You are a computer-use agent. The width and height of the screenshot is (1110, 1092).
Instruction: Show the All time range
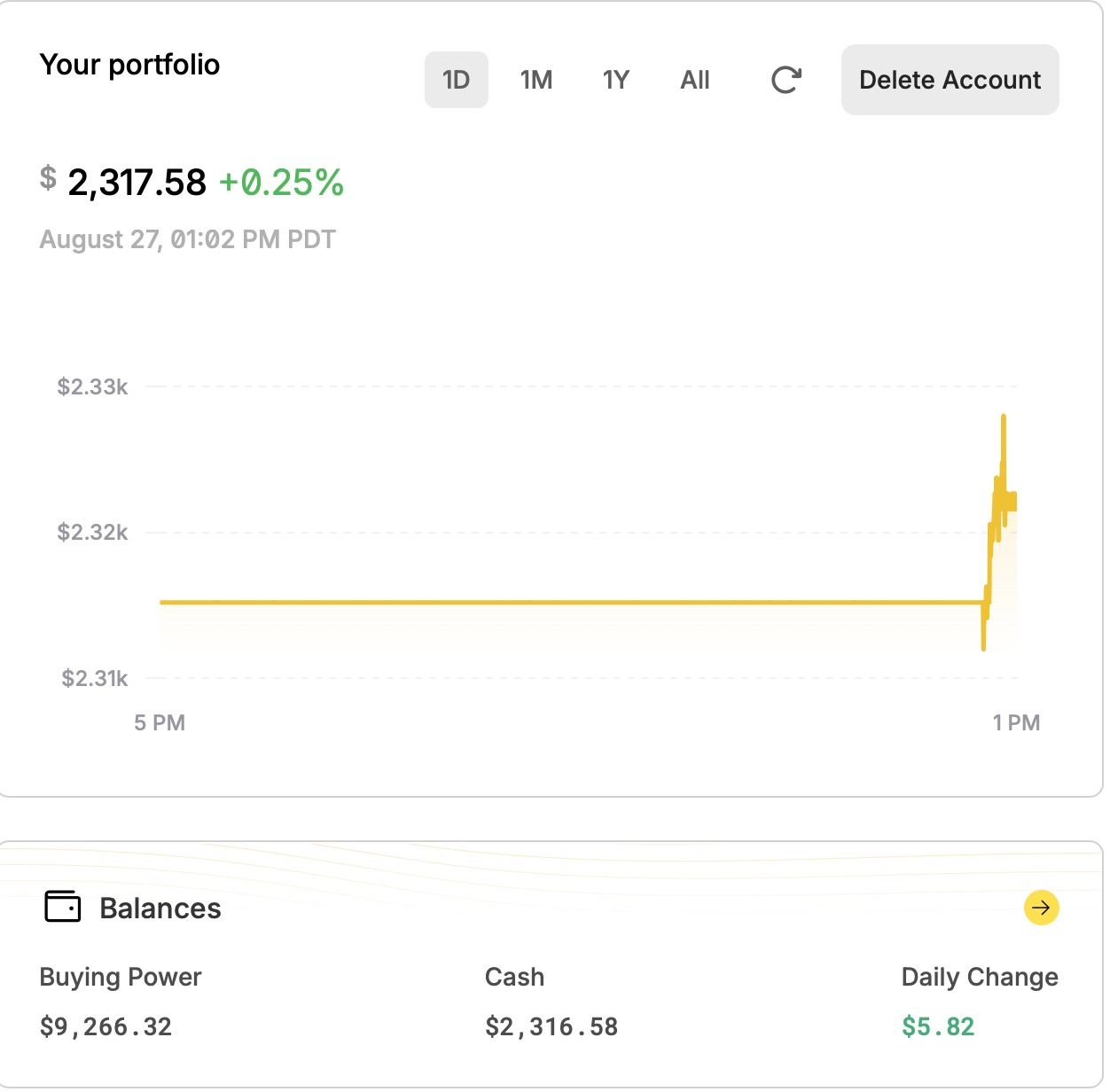point(695,80)
